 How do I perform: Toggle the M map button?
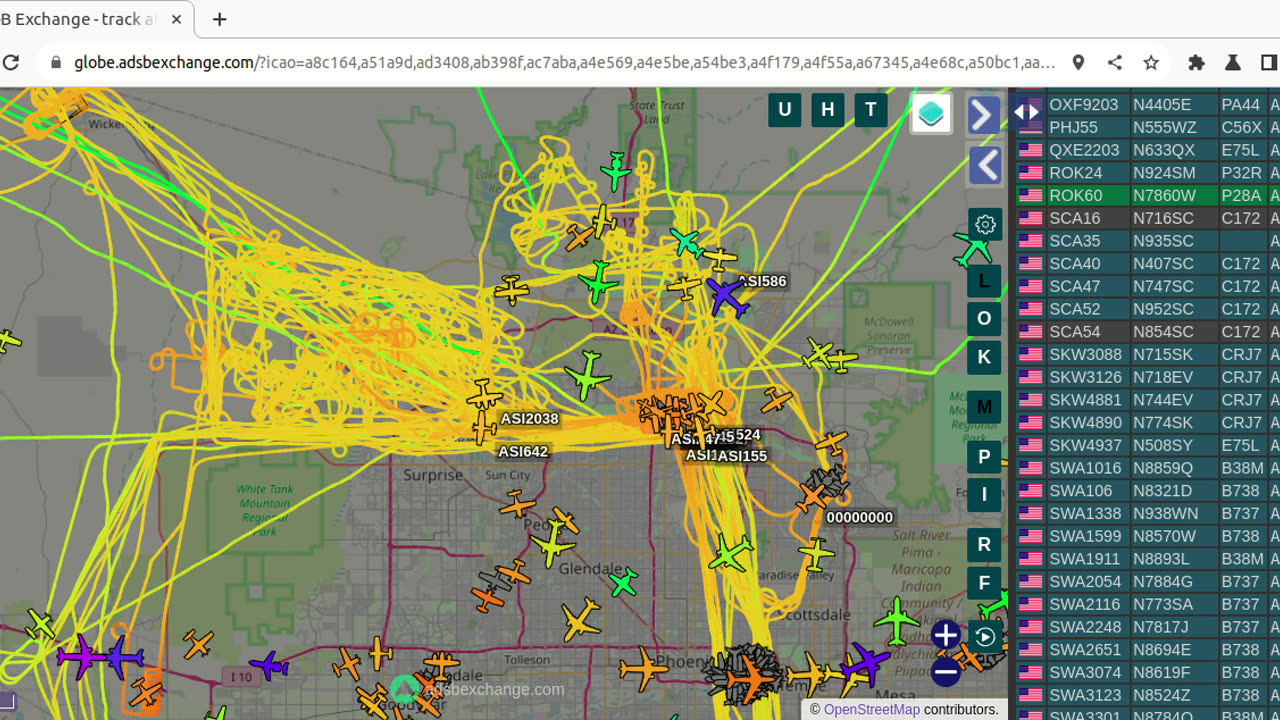(x=984, y=407)
